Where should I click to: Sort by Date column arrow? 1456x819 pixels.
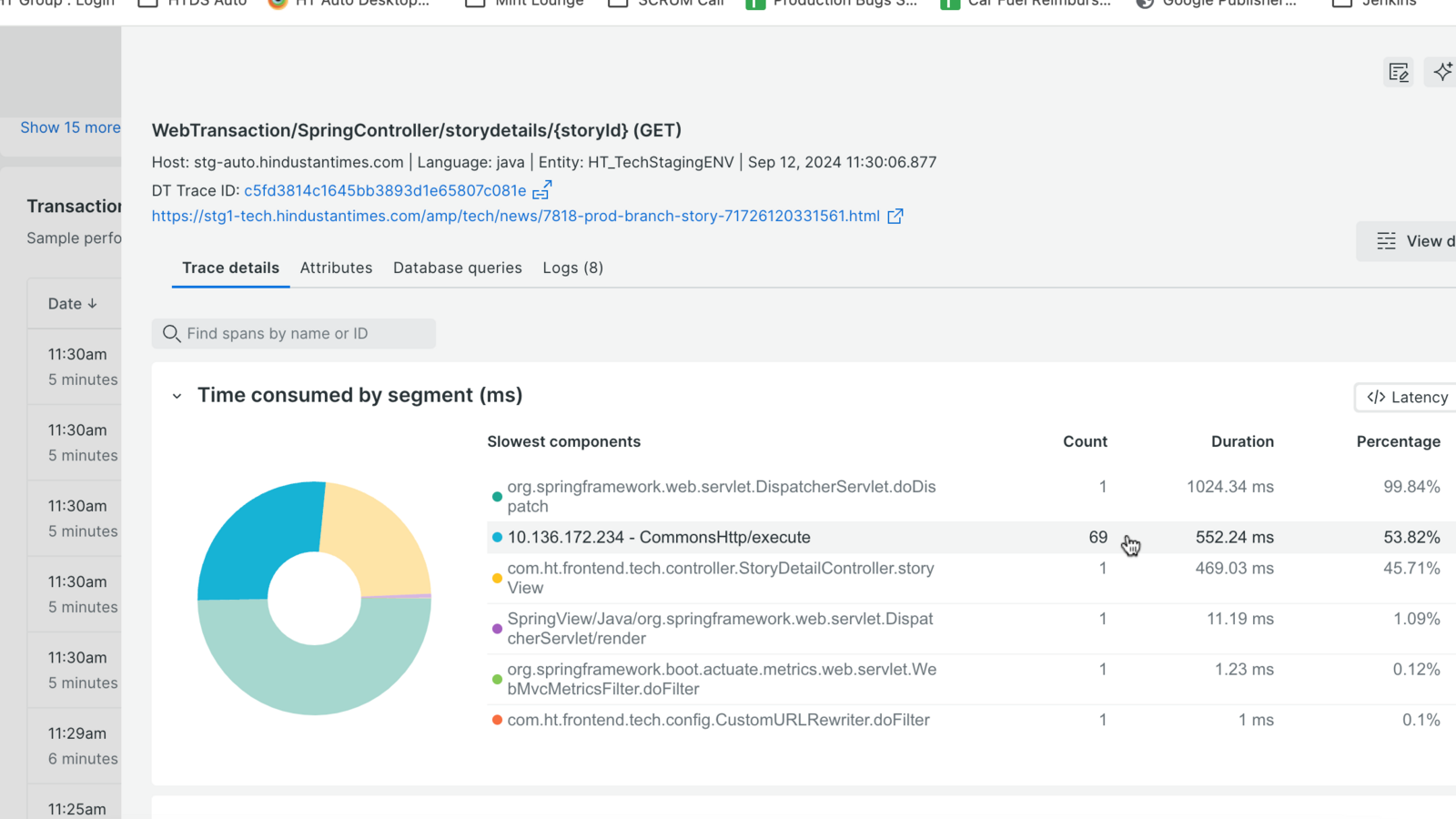point(92,304)
